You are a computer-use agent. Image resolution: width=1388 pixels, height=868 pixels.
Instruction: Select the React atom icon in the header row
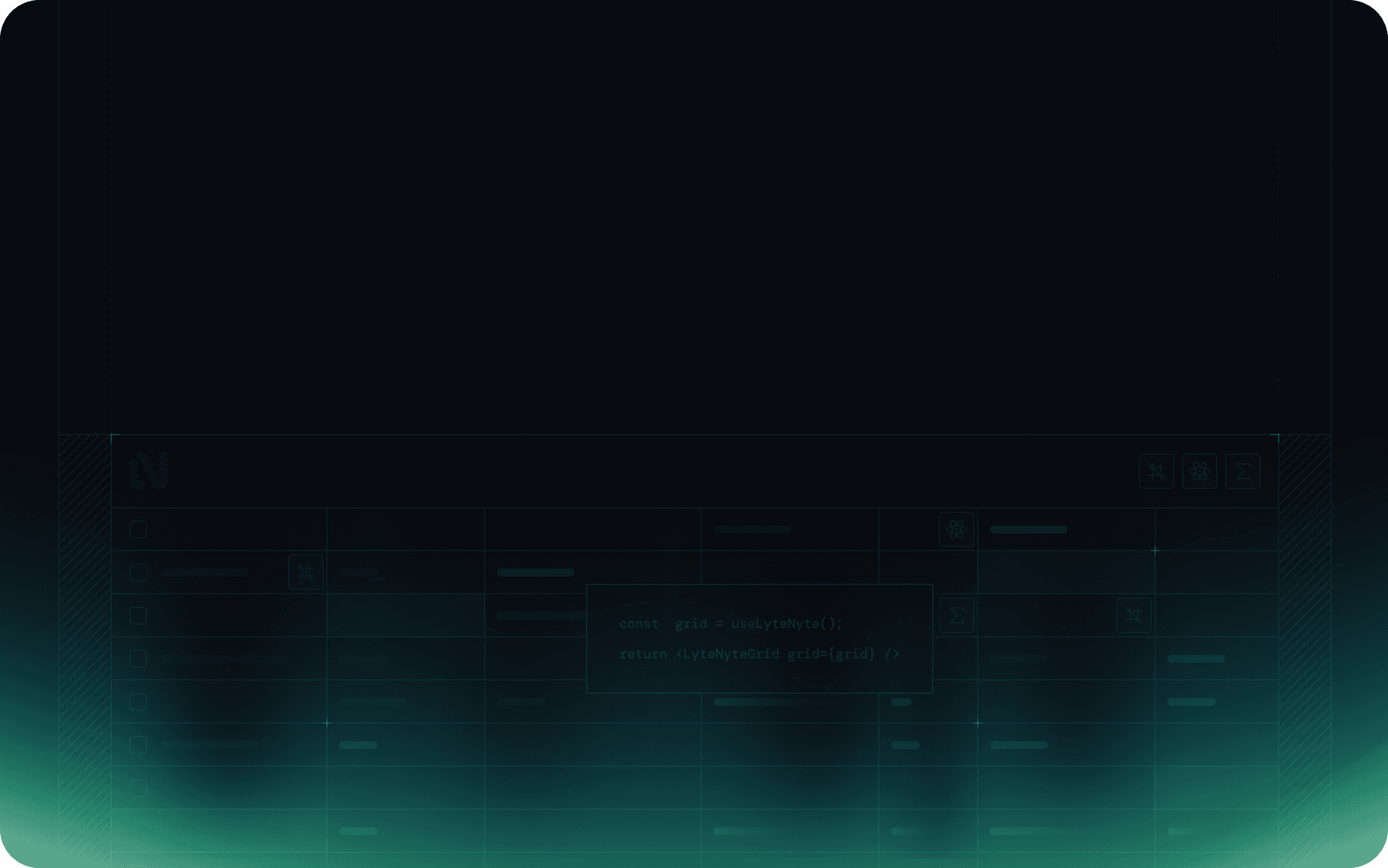[x=956, y=529]
